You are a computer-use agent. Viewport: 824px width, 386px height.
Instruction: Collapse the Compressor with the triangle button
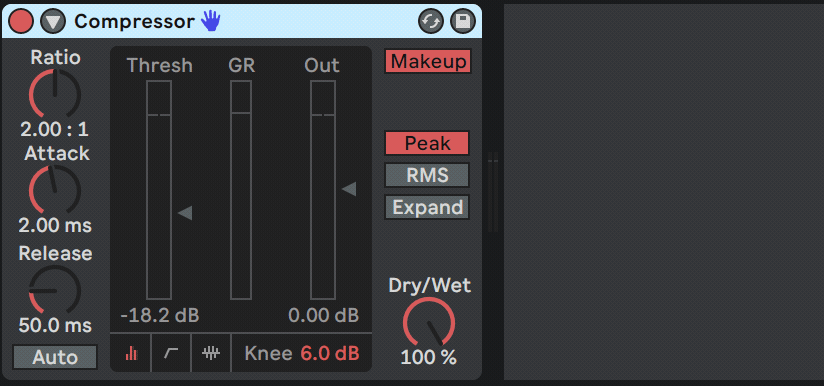pos(53,21)
